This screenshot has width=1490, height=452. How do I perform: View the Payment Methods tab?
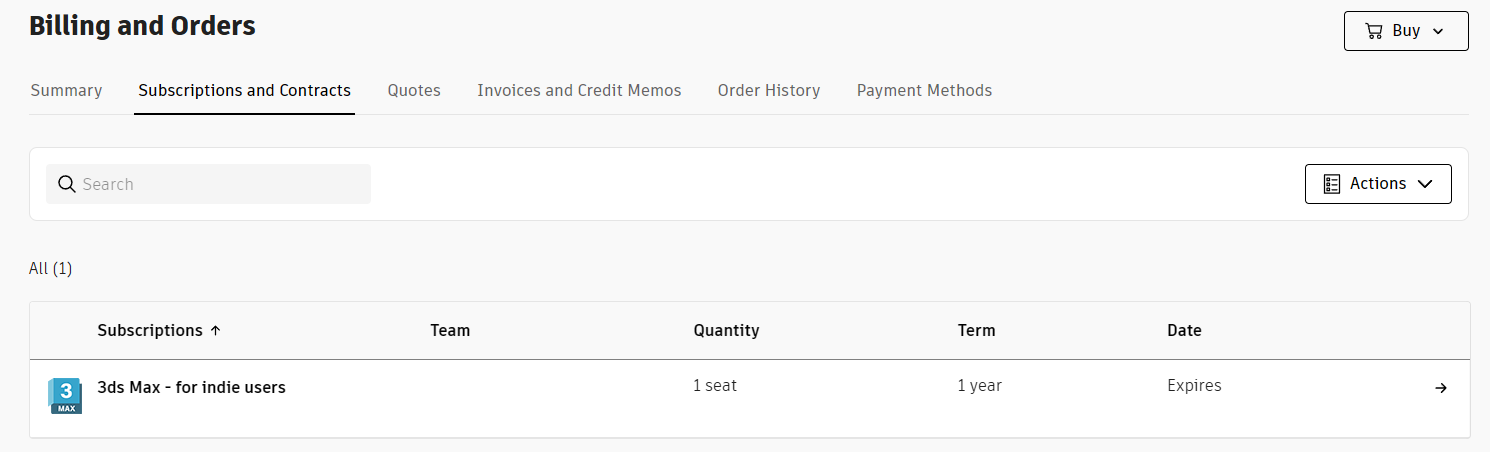(x=924, y=90)
